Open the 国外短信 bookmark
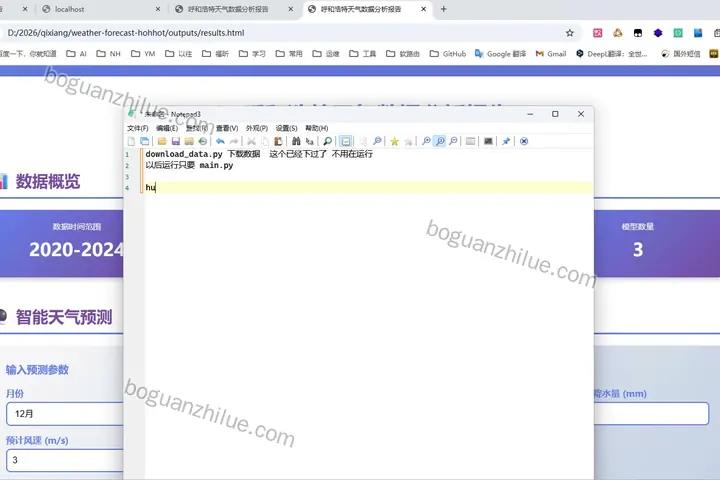Image resolution: width=720 pixels, height=480 pixels. tap(681, 54)
